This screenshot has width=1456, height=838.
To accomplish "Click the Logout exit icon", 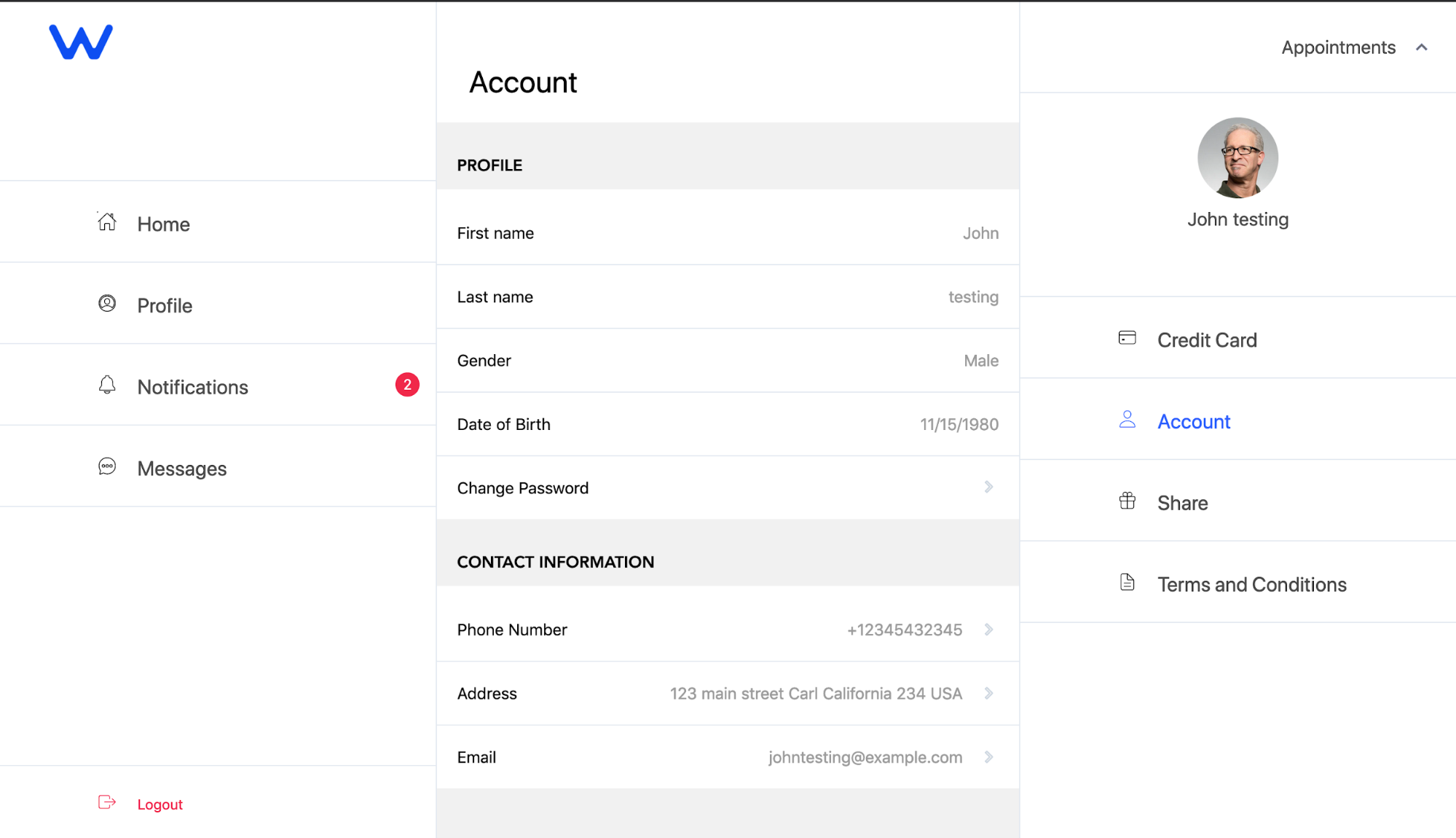I will [x=107, y=802].
